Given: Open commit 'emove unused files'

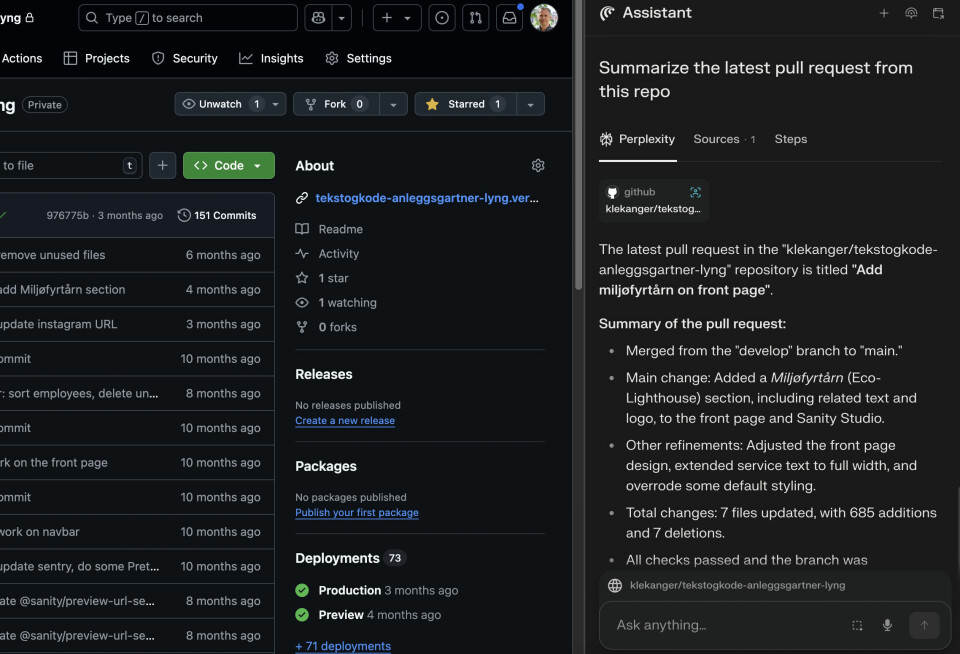Looking at the screenshot, I should point(53,255).
